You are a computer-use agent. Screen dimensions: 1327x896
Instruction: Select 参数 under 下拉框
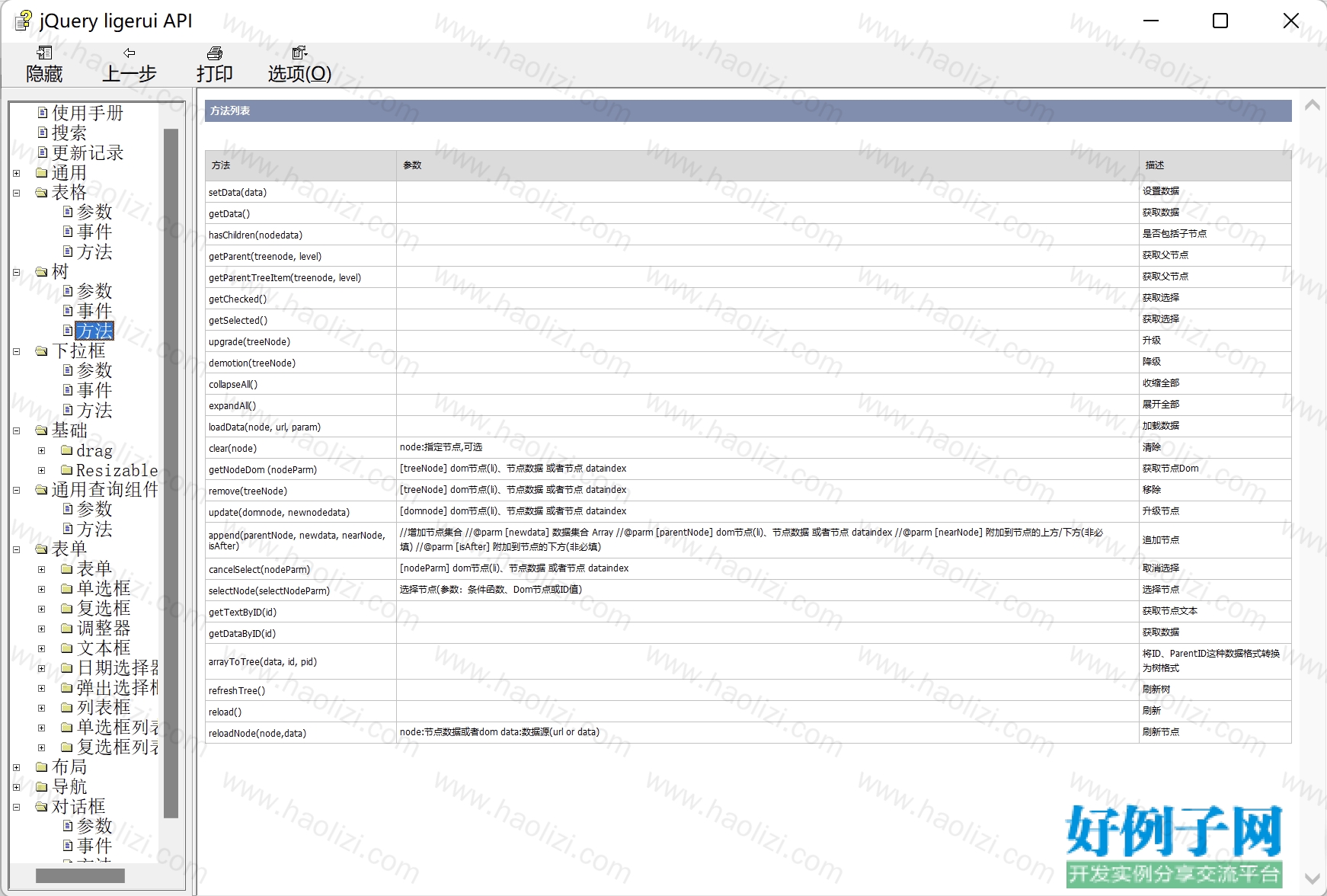tap(94, 370)
